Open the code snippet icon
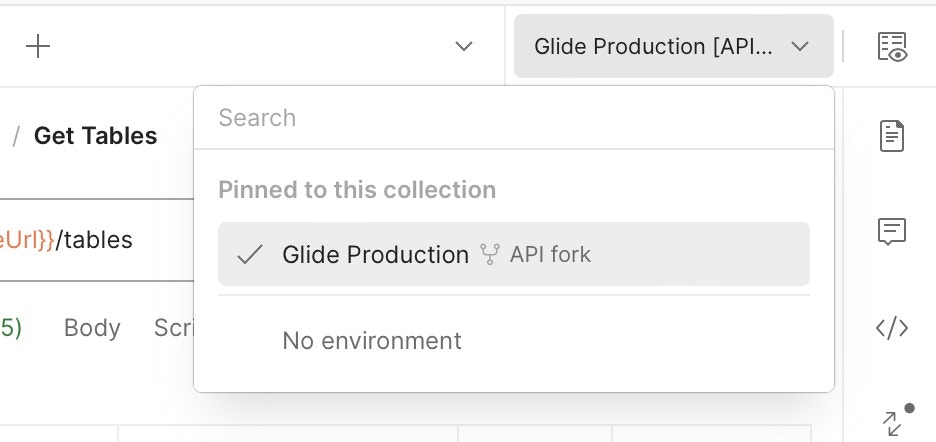 pyautogui.click(x=892, y=328)
